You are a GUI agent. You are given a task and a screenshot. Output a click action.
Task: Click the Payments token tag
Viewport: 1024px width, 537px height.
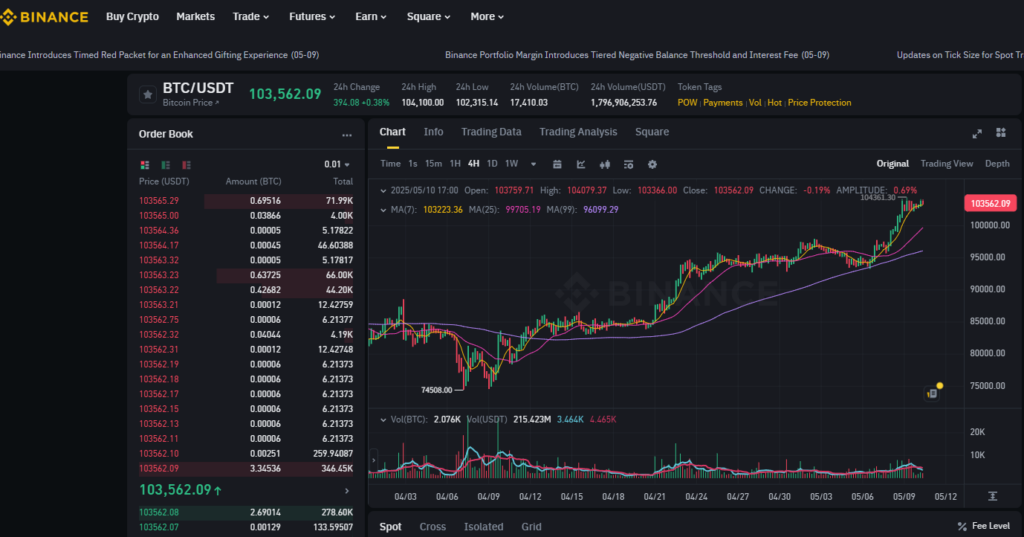click(x=723, y=103)
